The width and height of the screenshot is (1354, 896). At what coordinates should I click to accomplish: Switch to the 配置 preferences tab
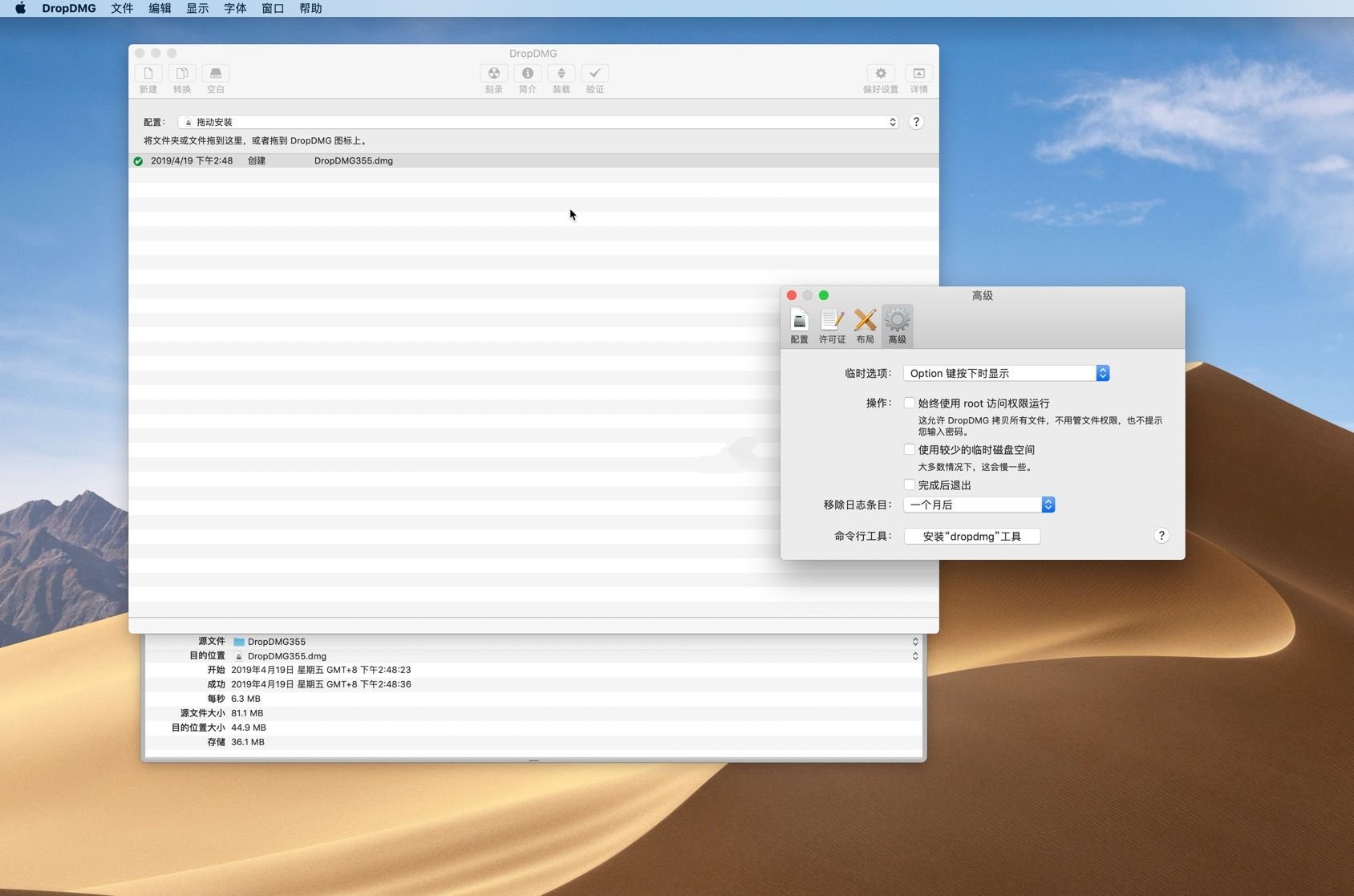click(799, 326)
